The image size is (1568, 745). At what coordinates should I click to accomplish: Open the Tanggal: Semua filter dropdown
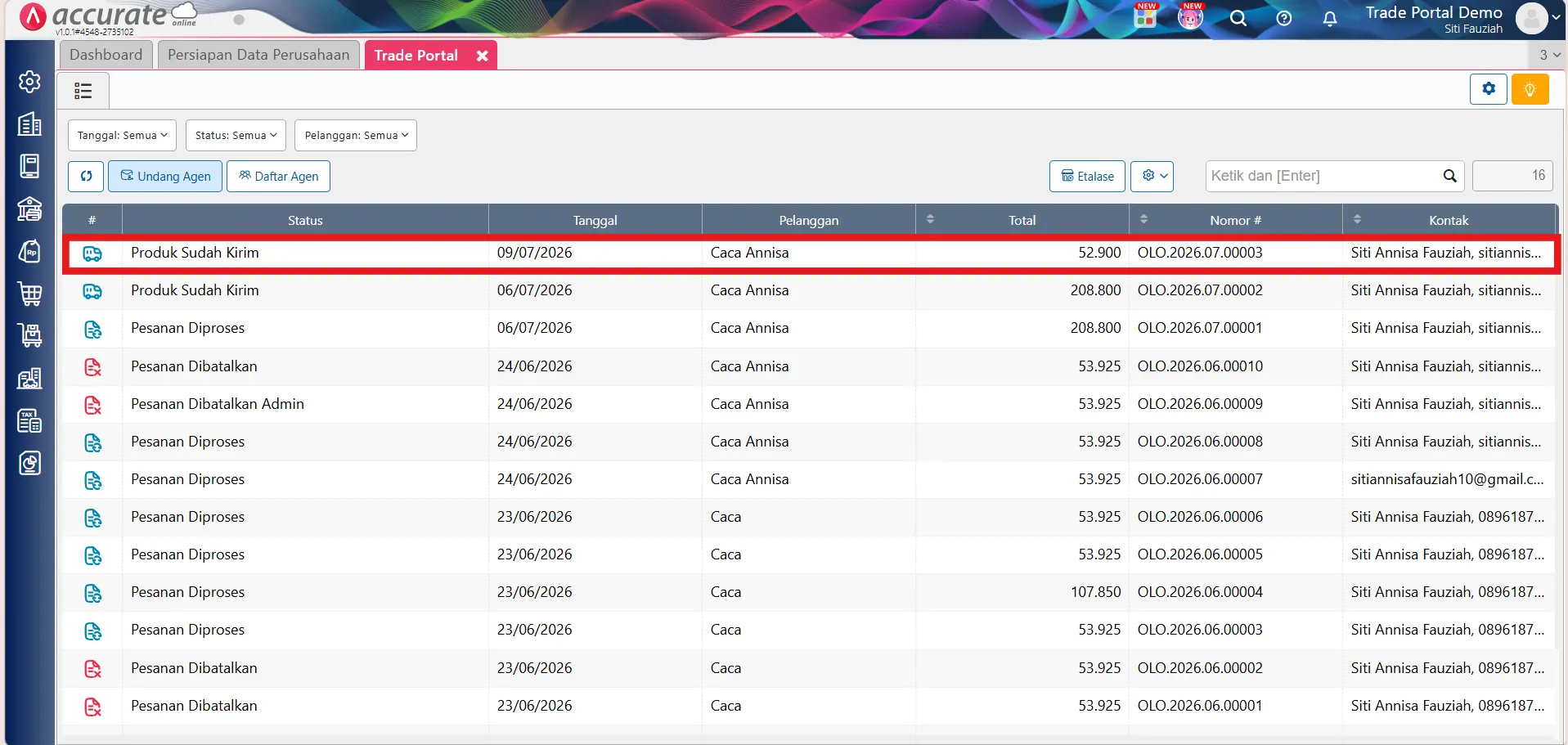(x=122, y=135)
